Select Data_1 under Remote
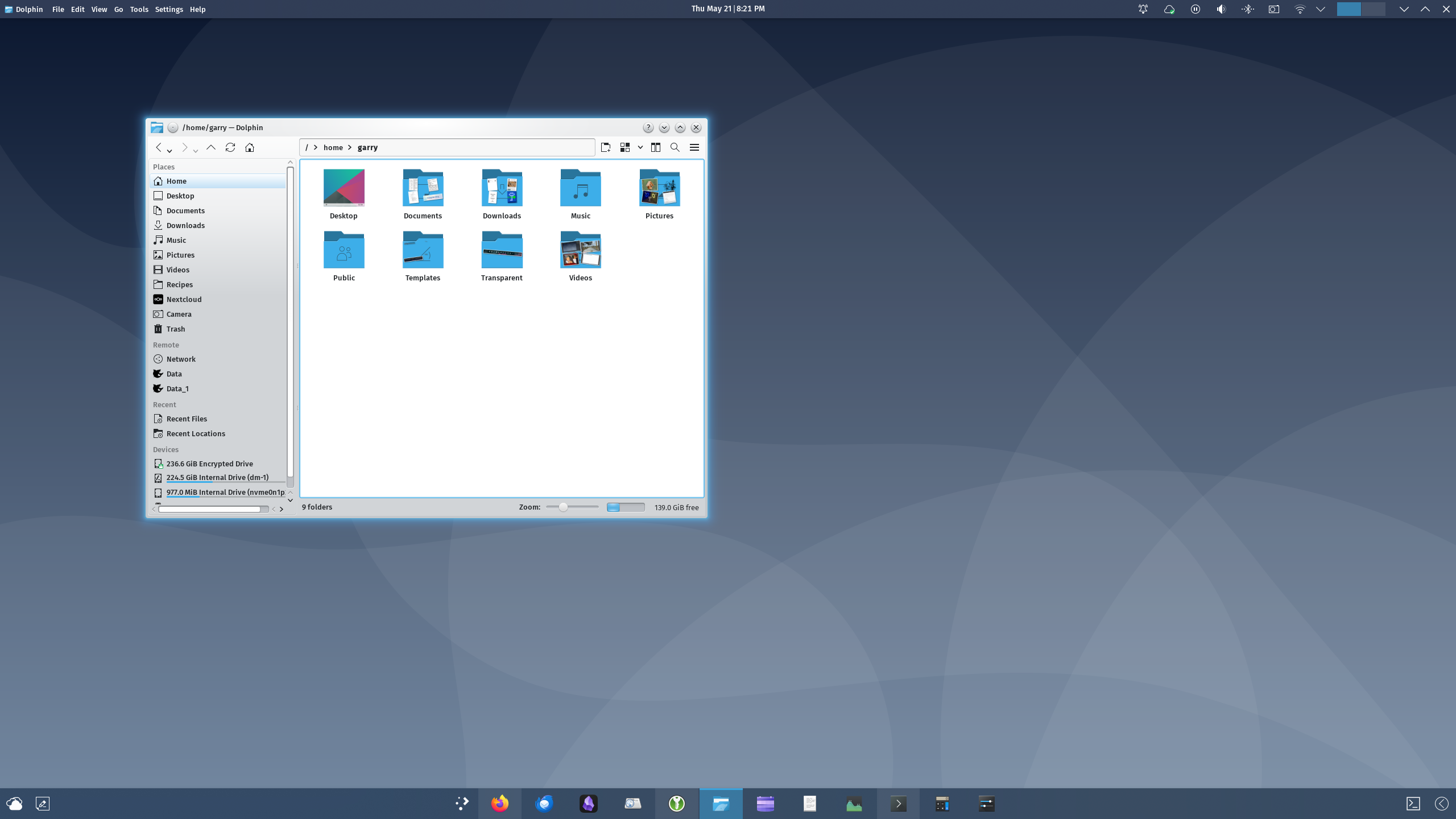1456x819 pixels. [x=218, y=388]
